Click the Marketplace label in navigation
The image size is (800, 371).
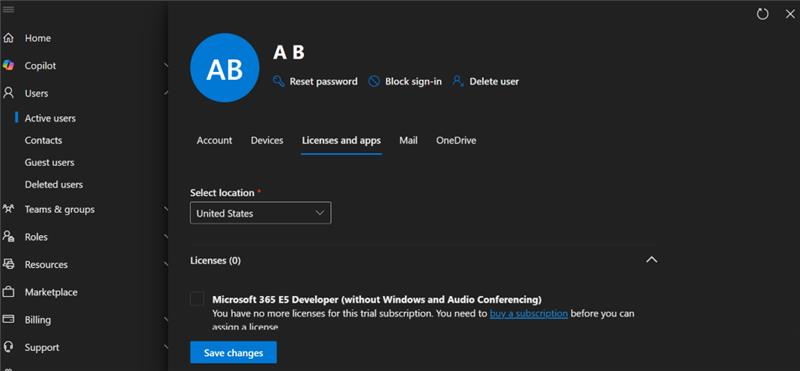pos(51,292)
